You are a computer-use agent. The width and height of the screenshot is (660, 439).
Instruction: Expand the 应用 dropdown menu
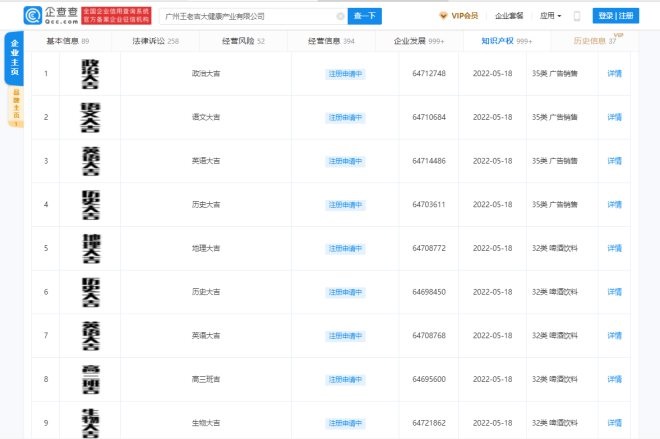tap(550, 16)
